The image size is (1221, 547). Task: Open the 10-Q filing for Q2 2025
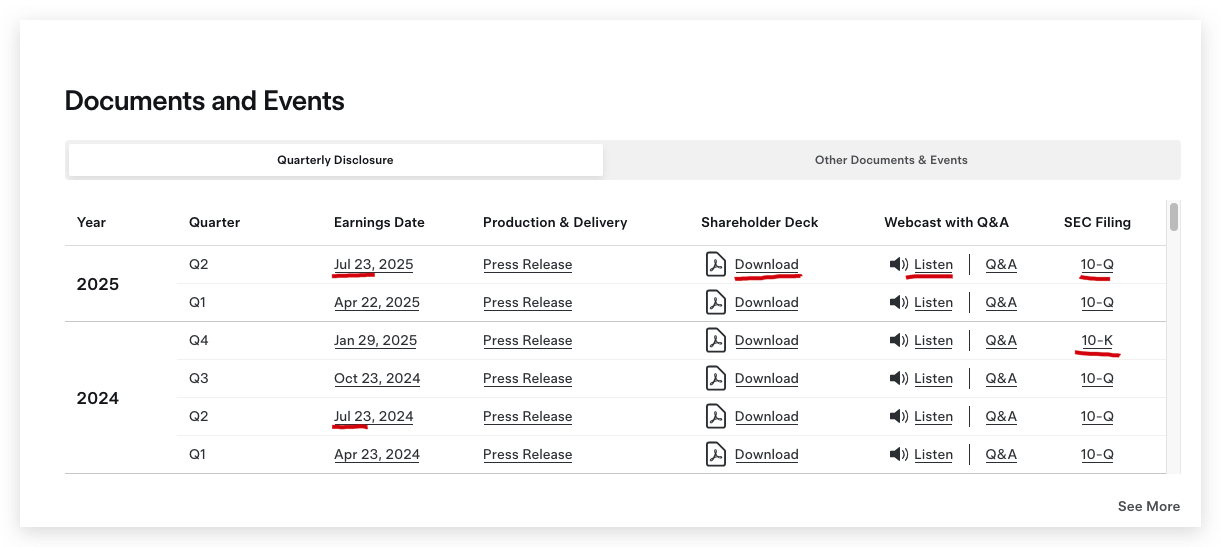(1097, 265)
